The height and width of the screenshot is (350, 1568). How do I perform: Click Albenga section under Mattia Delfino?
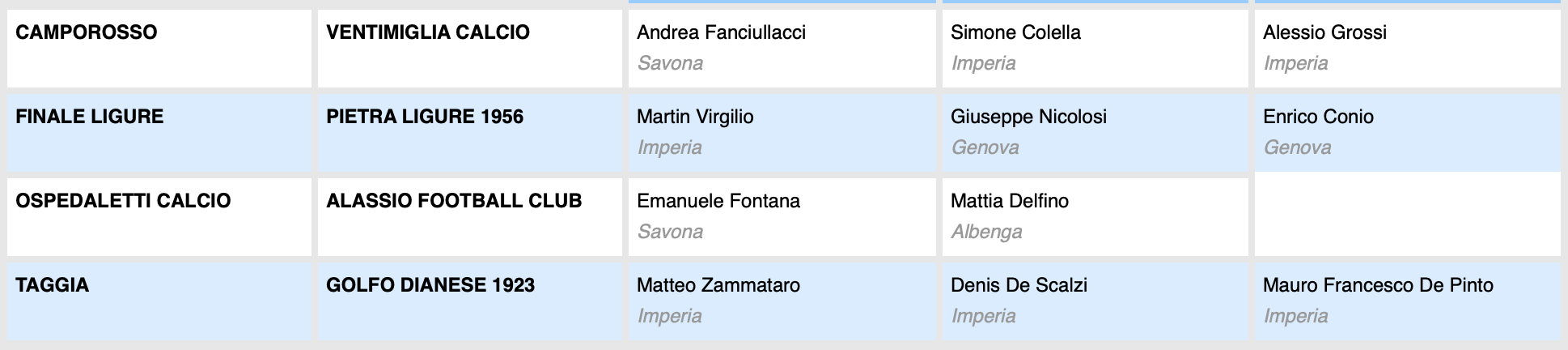click(x=986, y=232)
